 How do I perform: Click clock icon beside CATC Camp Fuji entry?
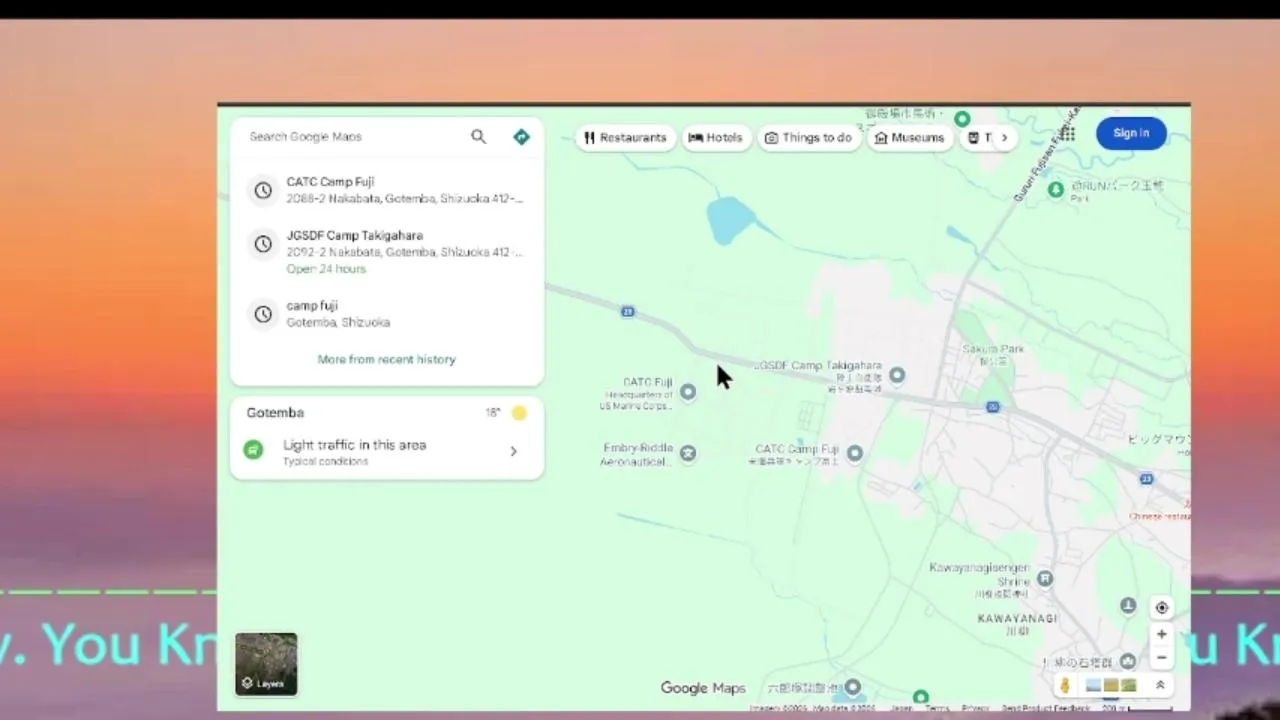(x=263, y=191)
